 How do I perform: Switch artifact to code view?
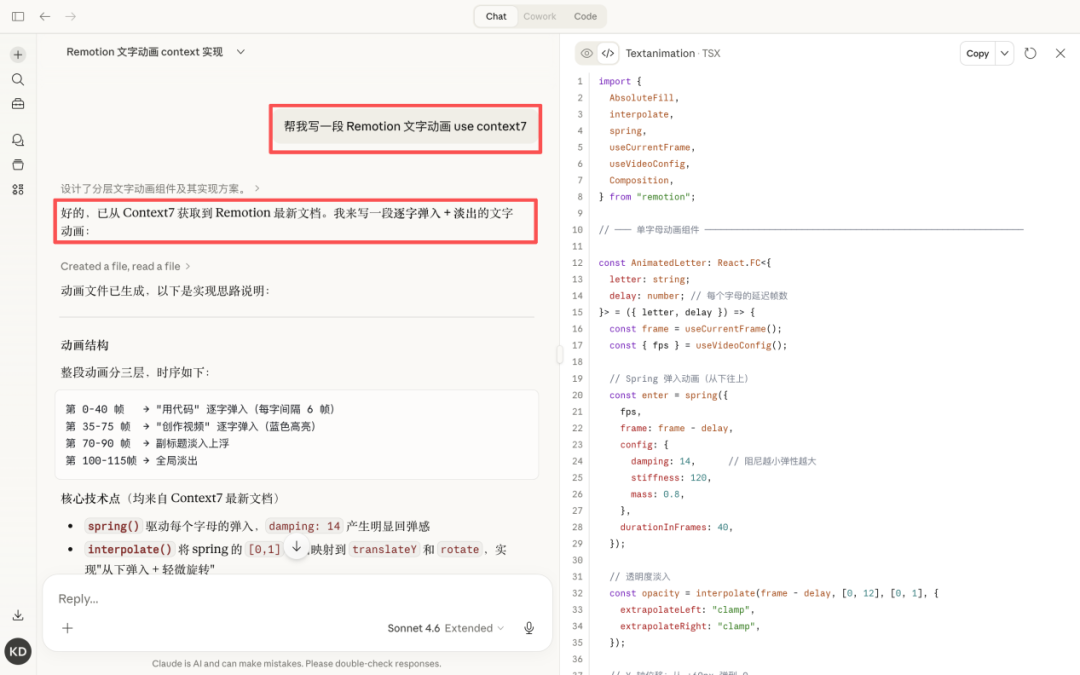pyautogui.click(x=608, y=53)
